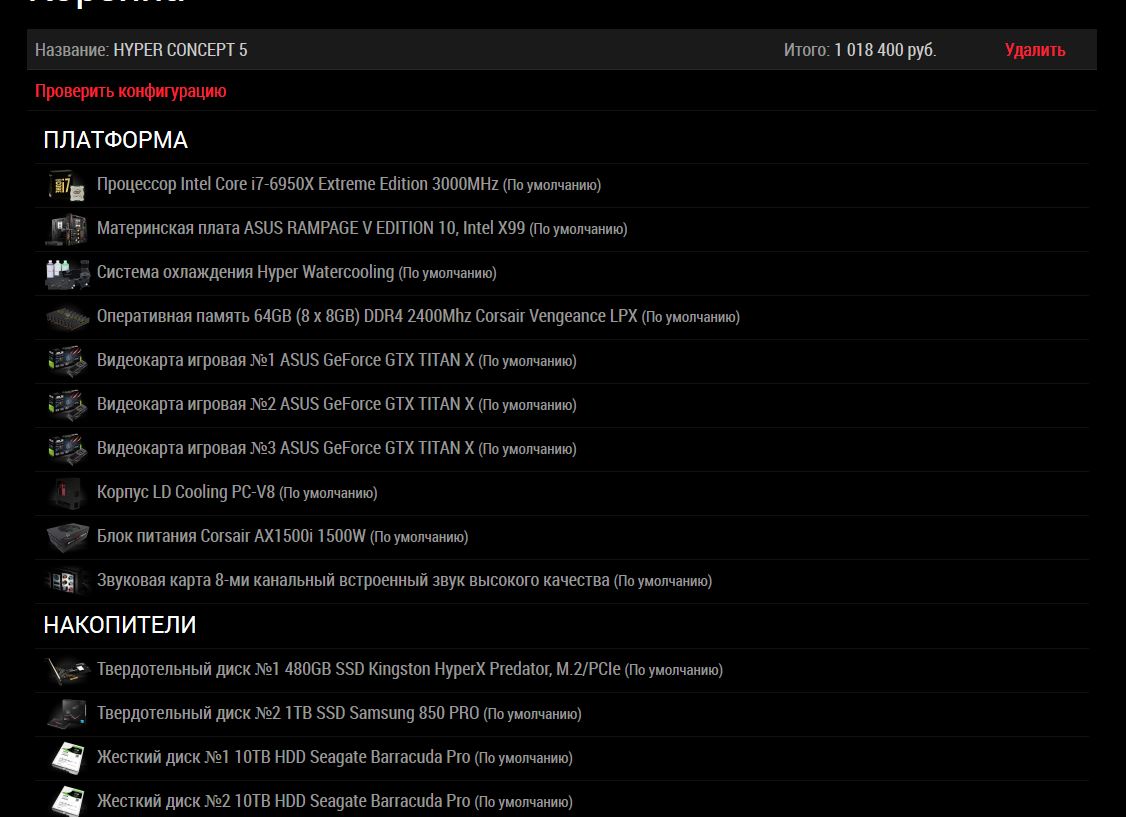Click the graphics card №1 thumbnail icon
Screen dimensions: 1126x817
point(68,361)
